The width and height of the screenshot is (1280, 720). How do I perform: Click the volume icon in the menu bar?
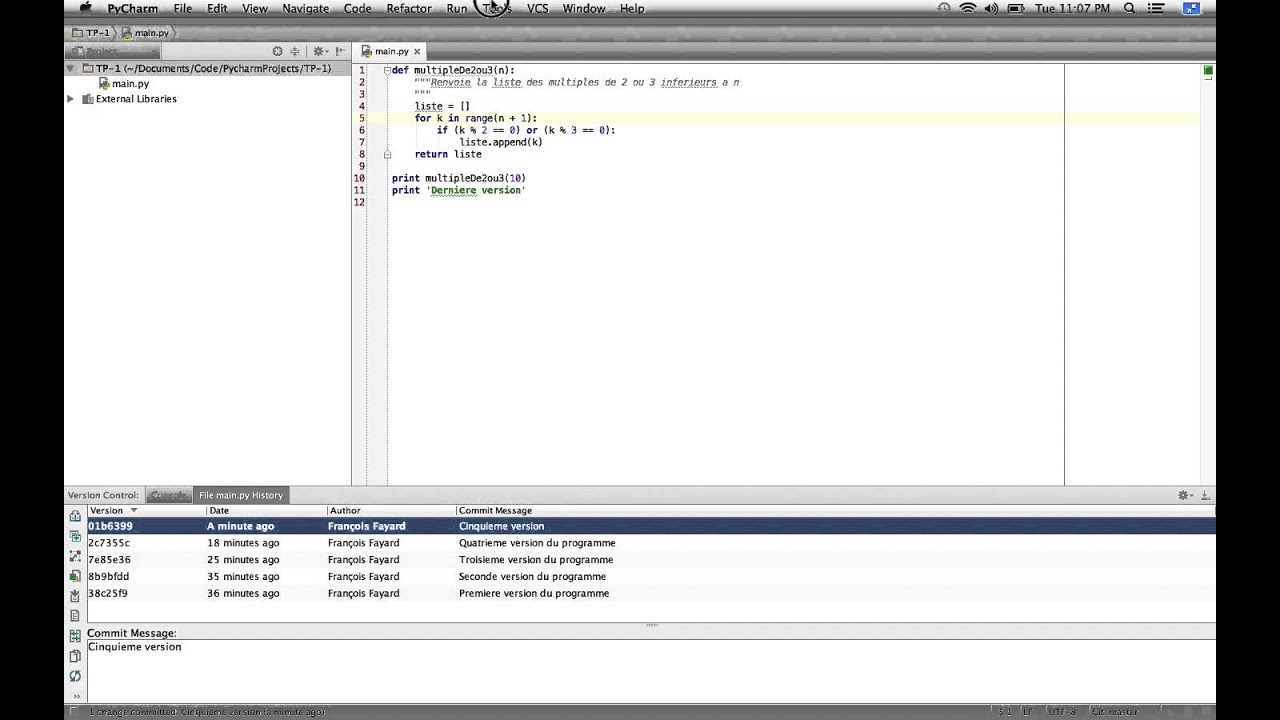point(991,8)
